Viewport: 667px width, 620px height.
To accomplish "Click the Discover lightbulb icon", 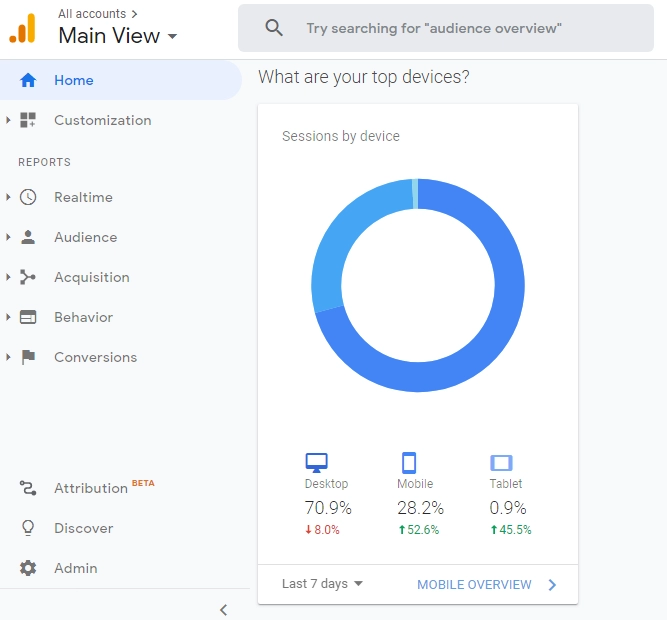I will 28,528.
